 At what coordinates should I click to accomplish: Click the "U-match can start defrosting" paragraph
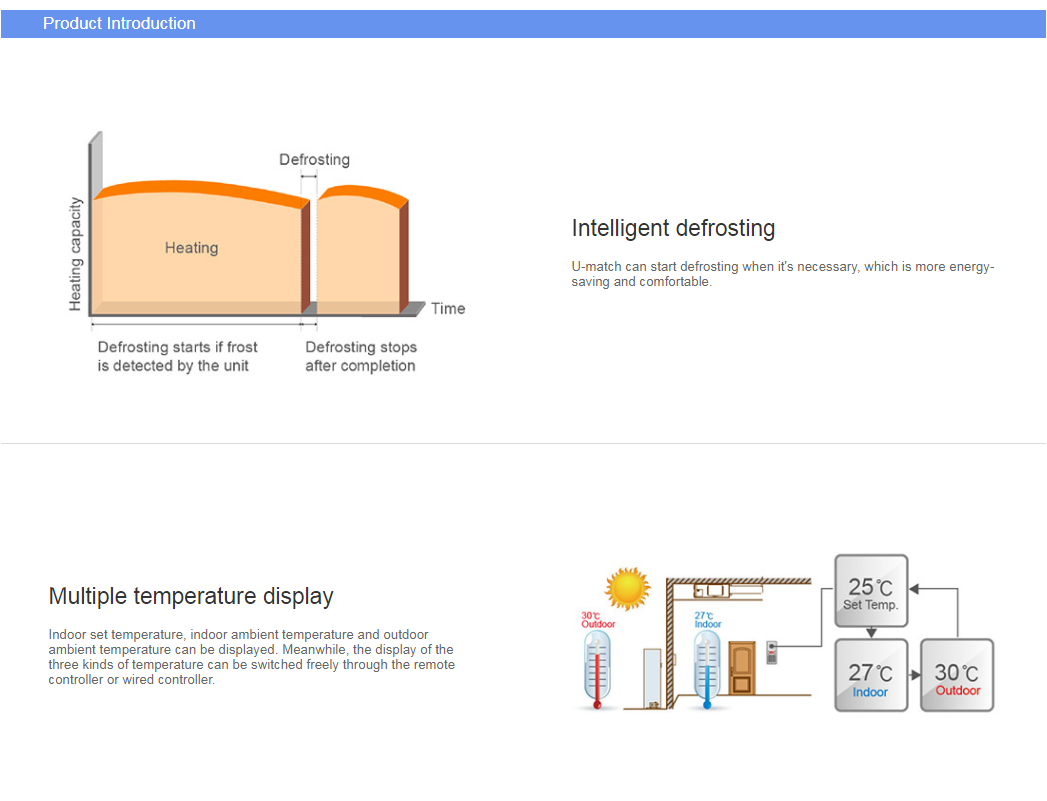coord(783,274)
